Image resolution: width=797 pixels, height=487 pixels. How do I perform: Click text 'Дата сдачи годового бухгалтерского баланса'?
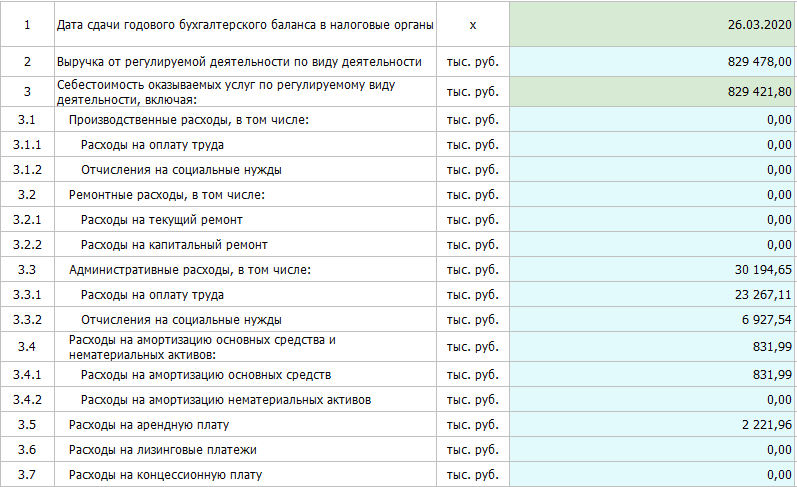[186, 25]
